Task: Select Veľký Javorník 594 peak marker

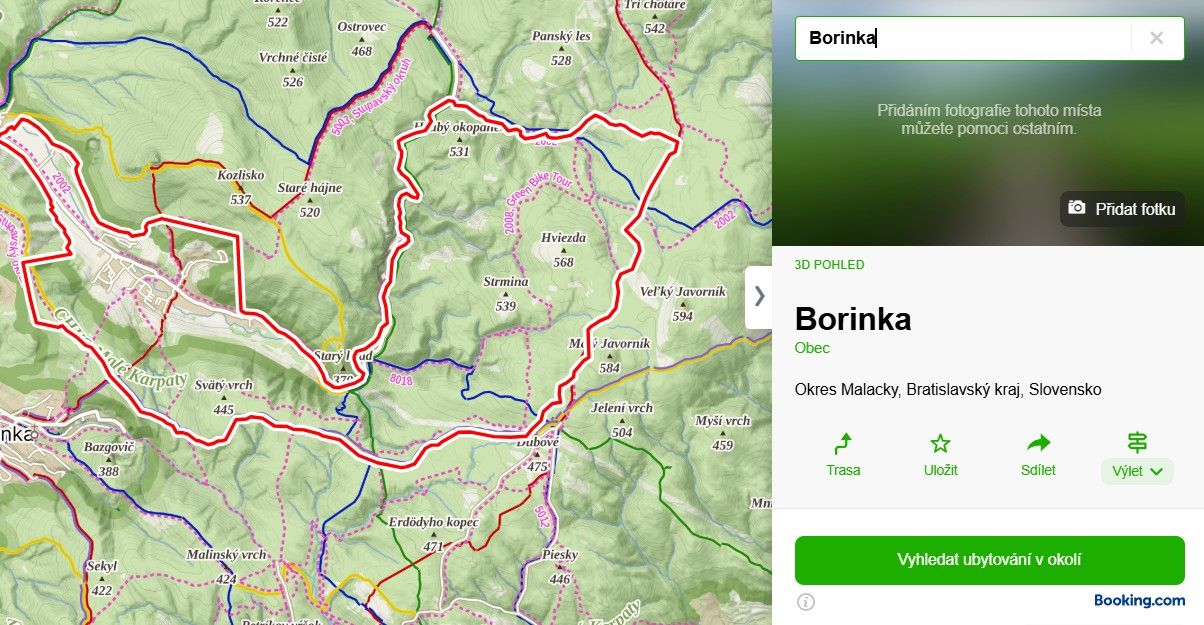Action: tap(682, 303)
